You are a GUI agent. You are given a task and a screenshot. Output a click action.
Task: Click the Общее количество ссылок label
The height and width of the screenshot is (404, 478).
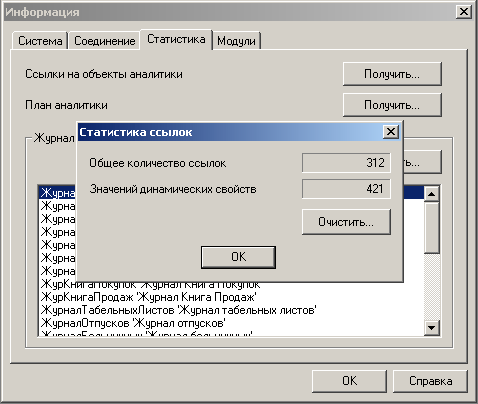[157, 163]
